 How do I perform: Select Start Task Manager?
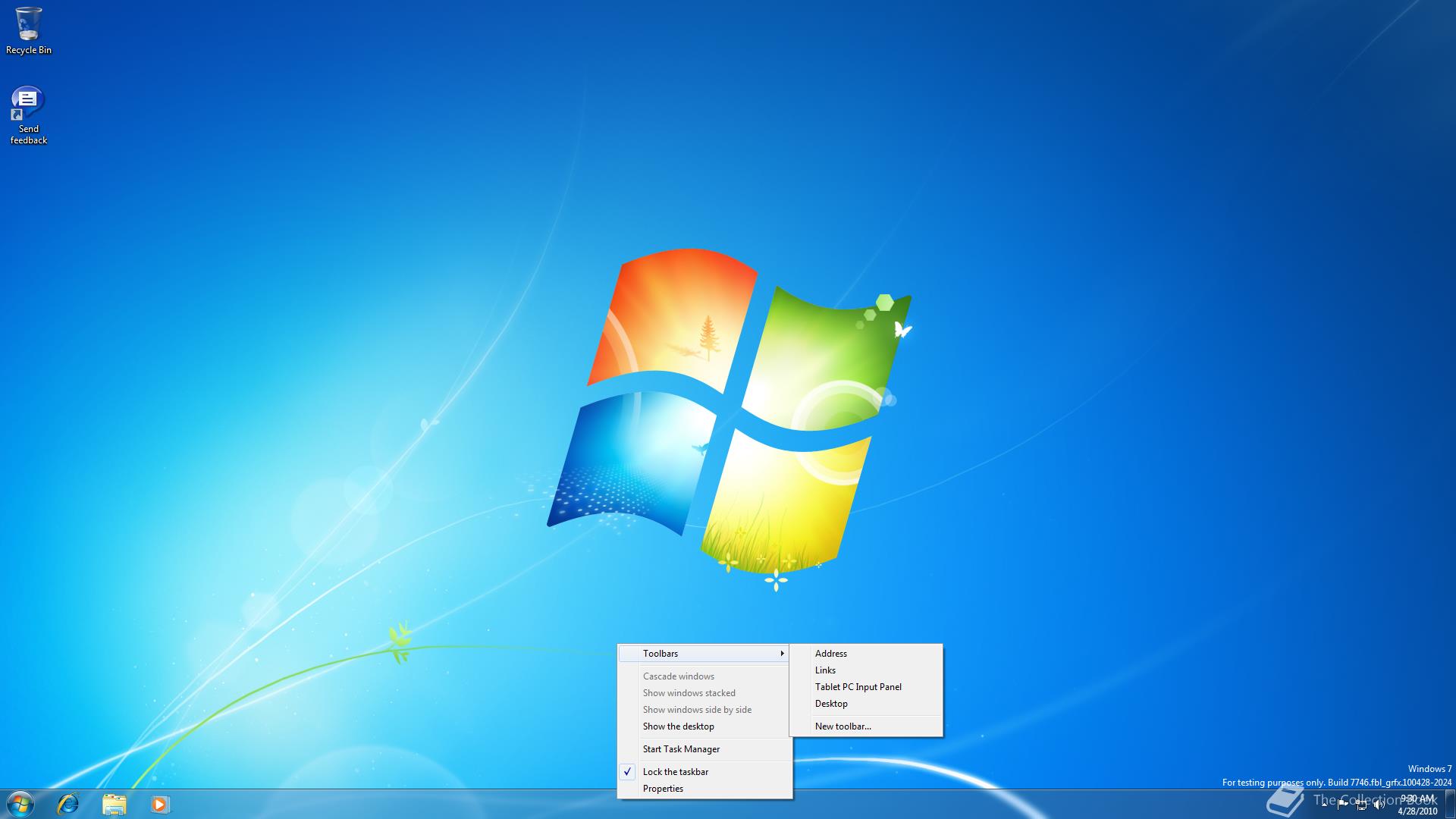[705, 749]
